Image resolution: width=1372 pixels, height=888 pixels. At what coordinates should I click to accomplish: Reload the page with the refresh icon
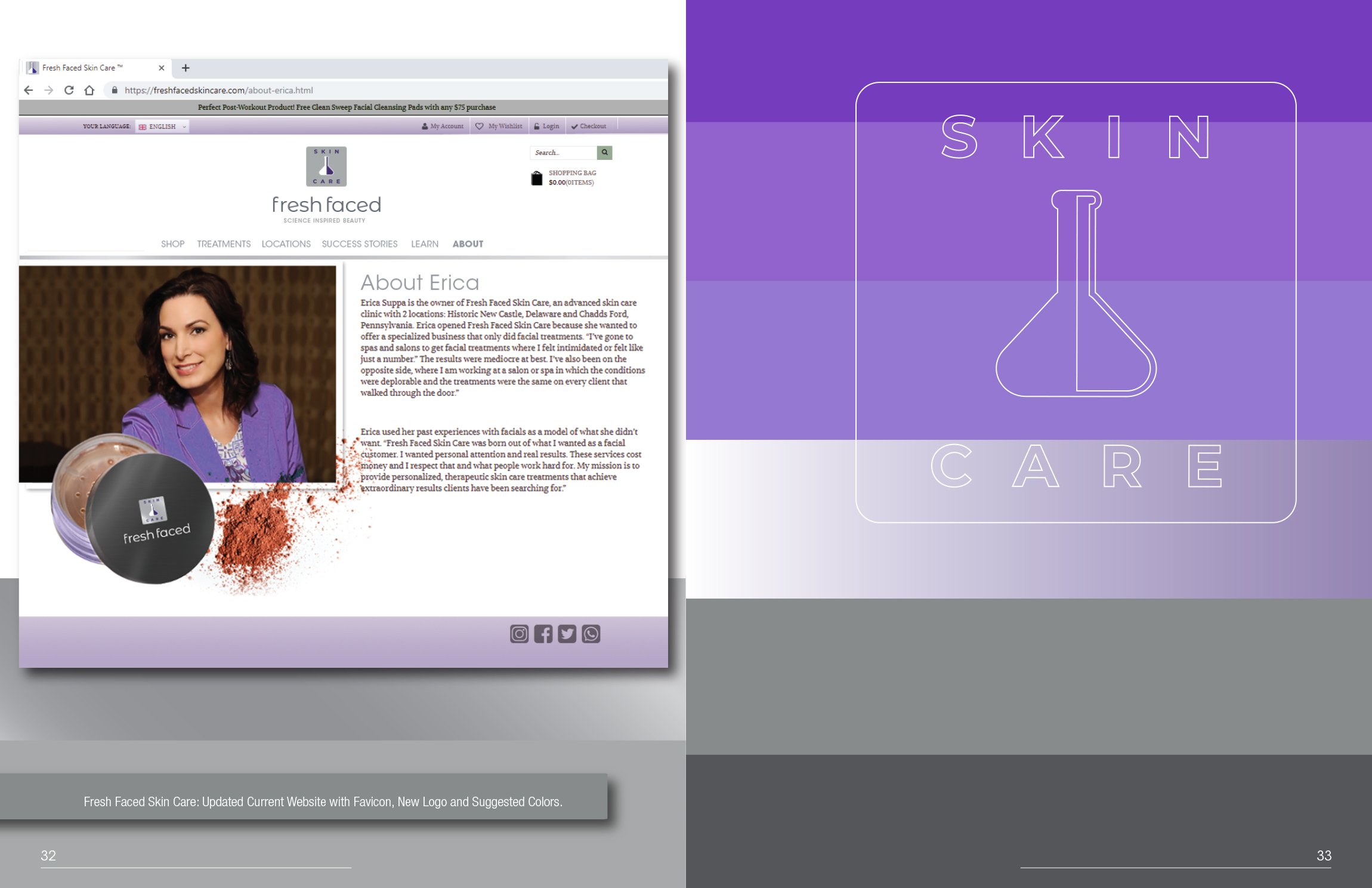click(x=69, y=90)
